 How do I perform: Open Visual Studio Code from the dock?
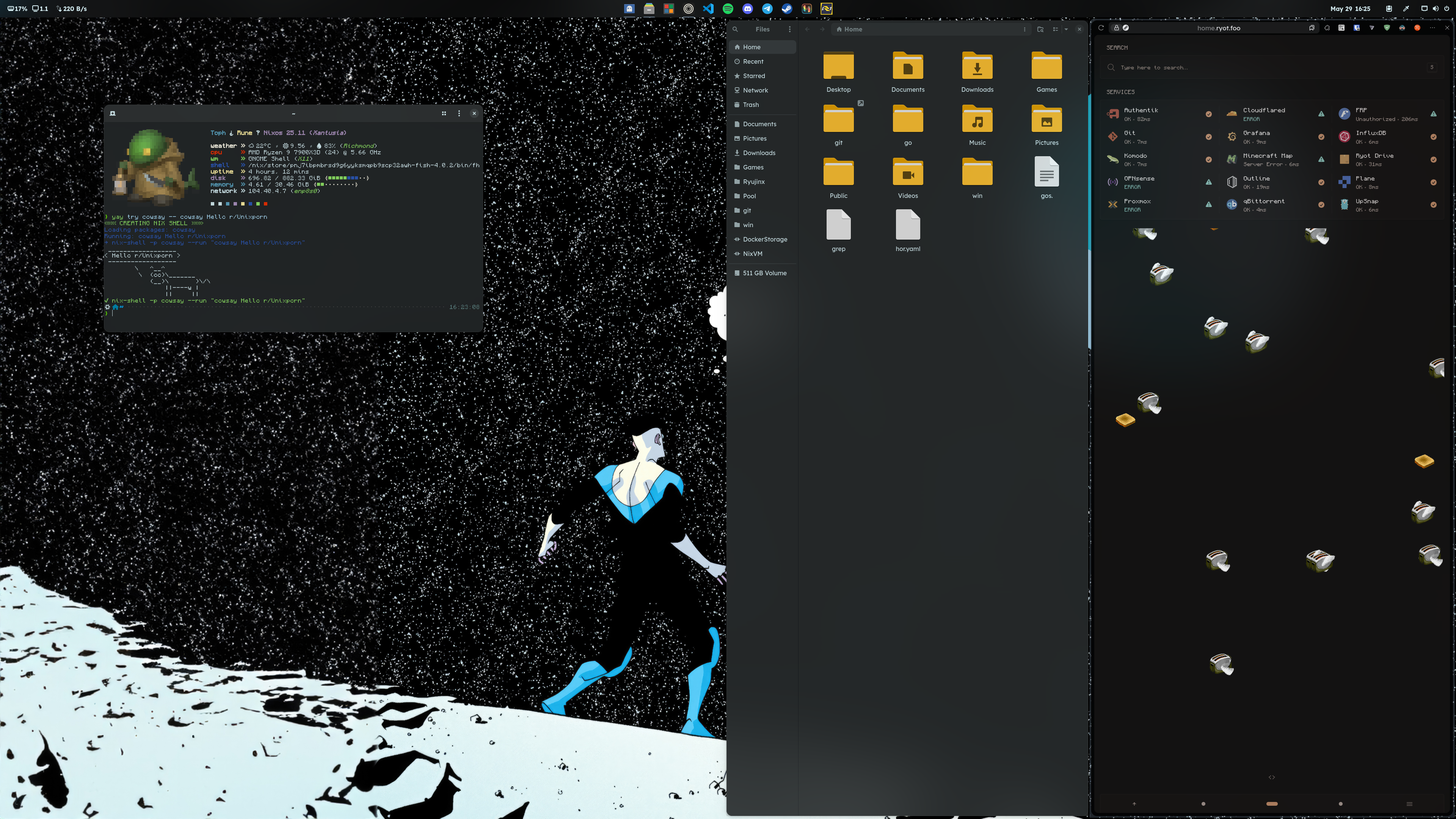click(708, 8)
